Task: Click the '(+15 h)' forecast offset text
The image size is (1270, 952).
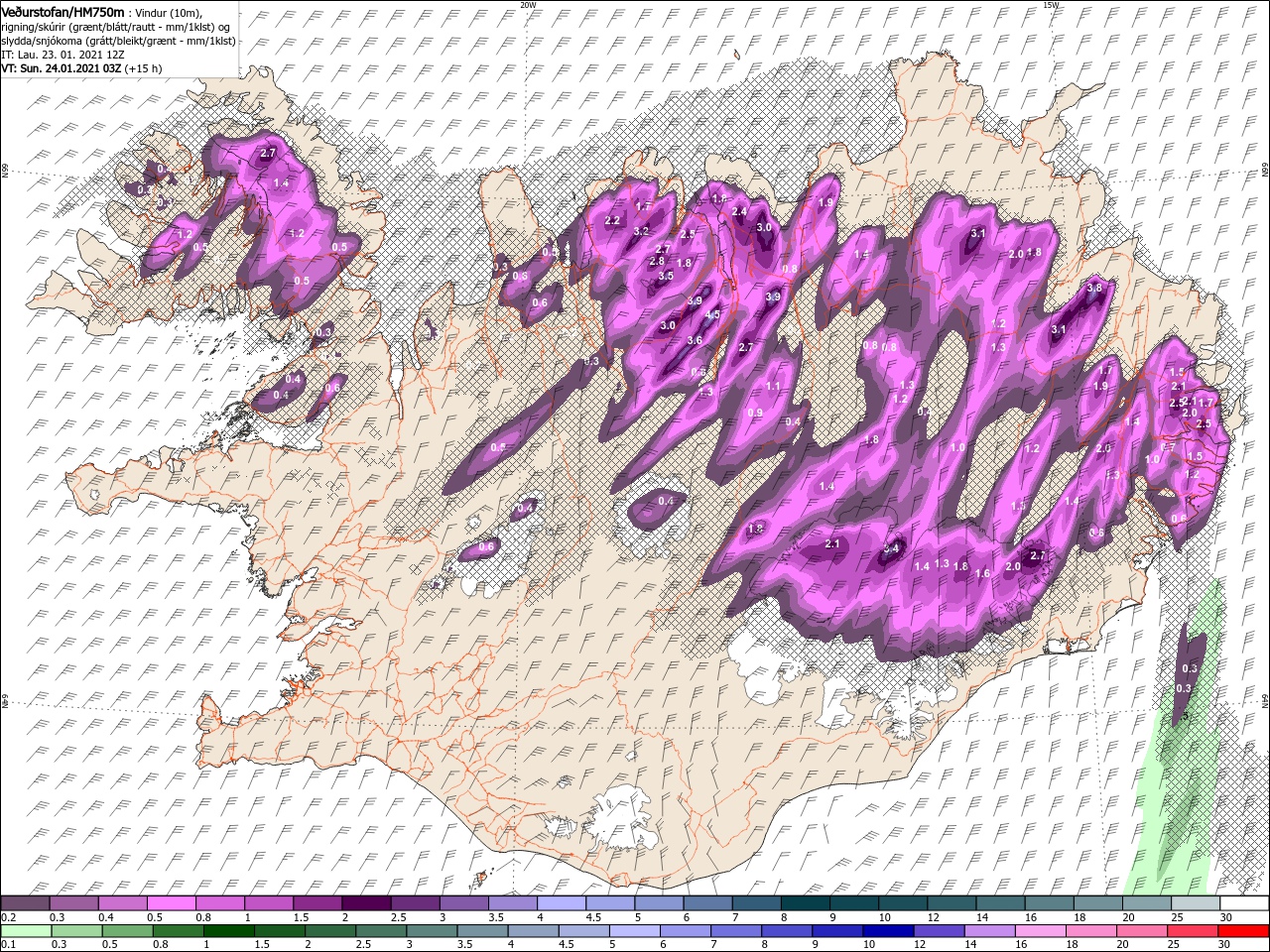Action: click(x=144, y=69)
